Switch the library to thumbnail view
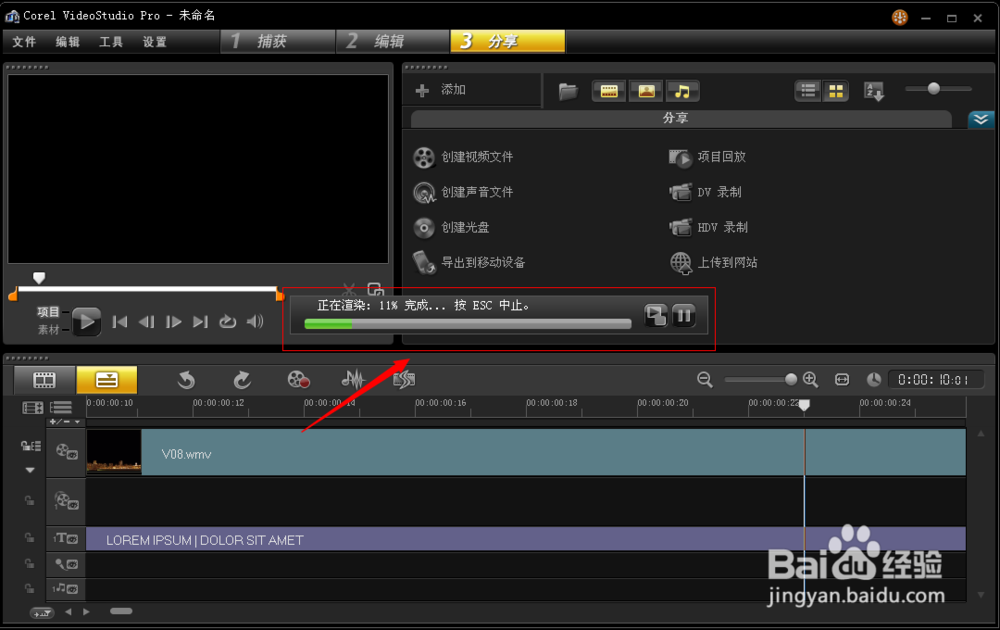This screenshot has height=630, width=1000. click(x=835, y=91)
